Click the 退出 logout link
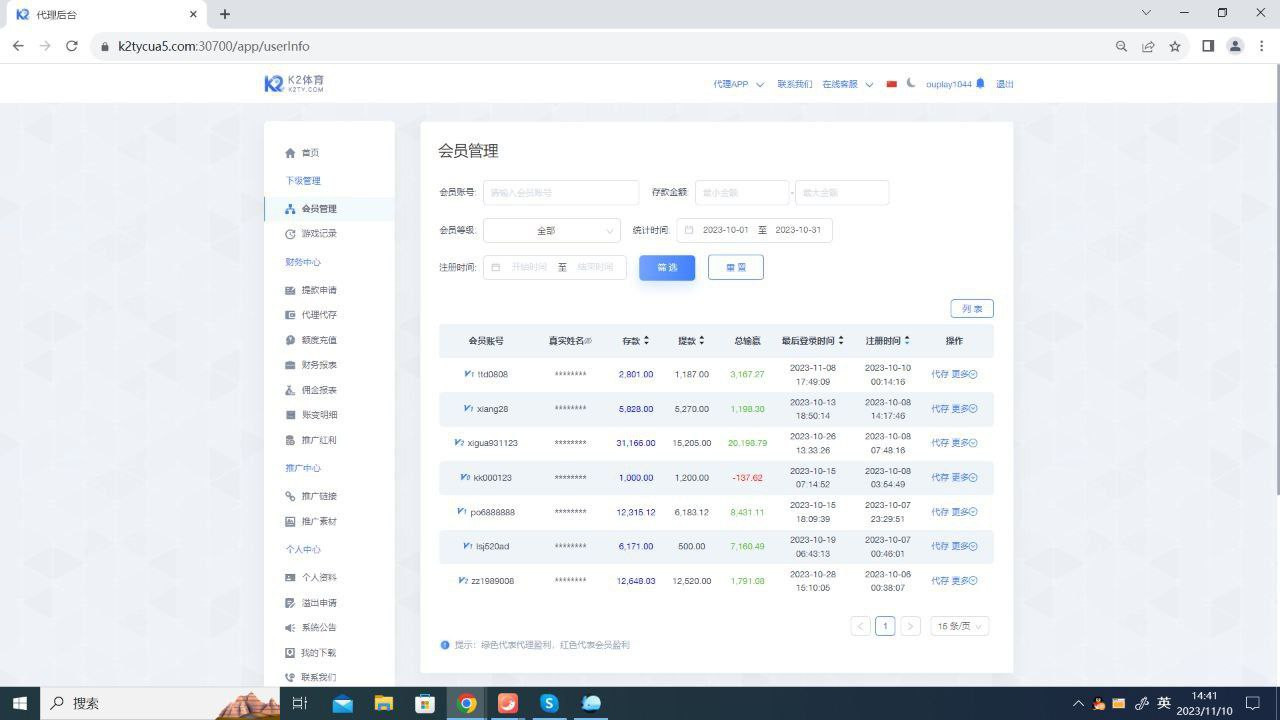Viewport: 1280px width, 720px height. [1004, 84]
